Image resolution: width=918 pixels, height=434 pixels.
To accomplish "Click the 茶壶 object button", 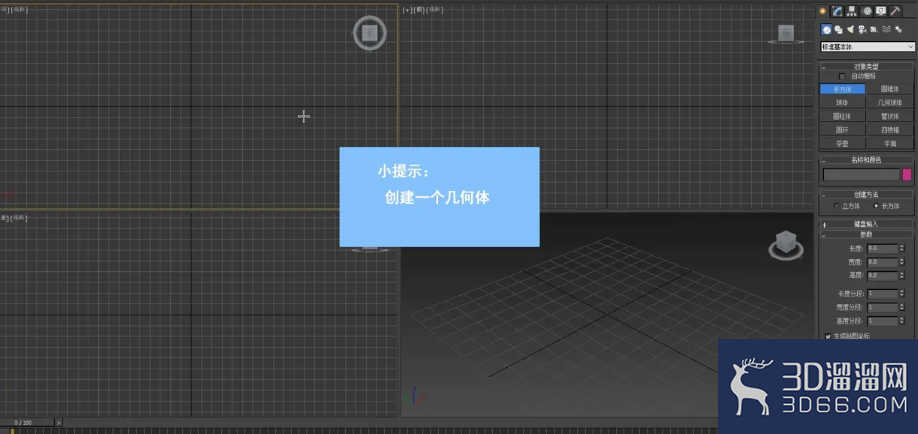I will [842, 143].
